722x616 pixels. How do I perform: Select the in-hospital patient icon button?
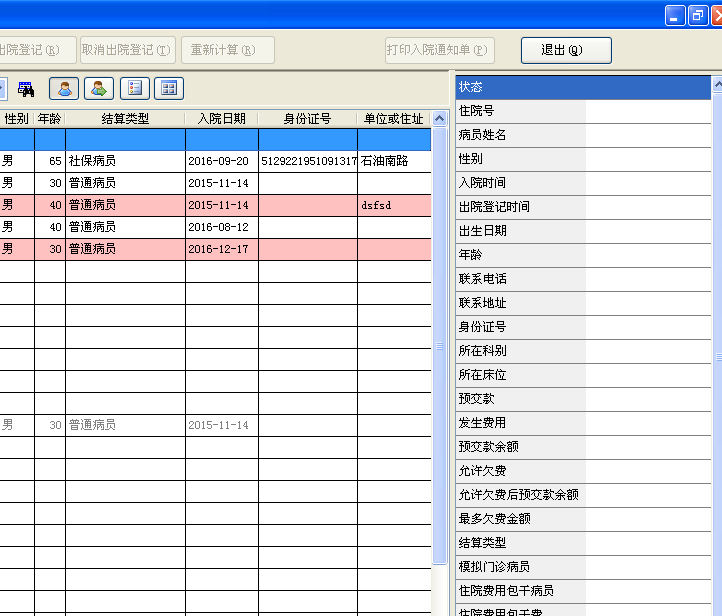point(64,88)
